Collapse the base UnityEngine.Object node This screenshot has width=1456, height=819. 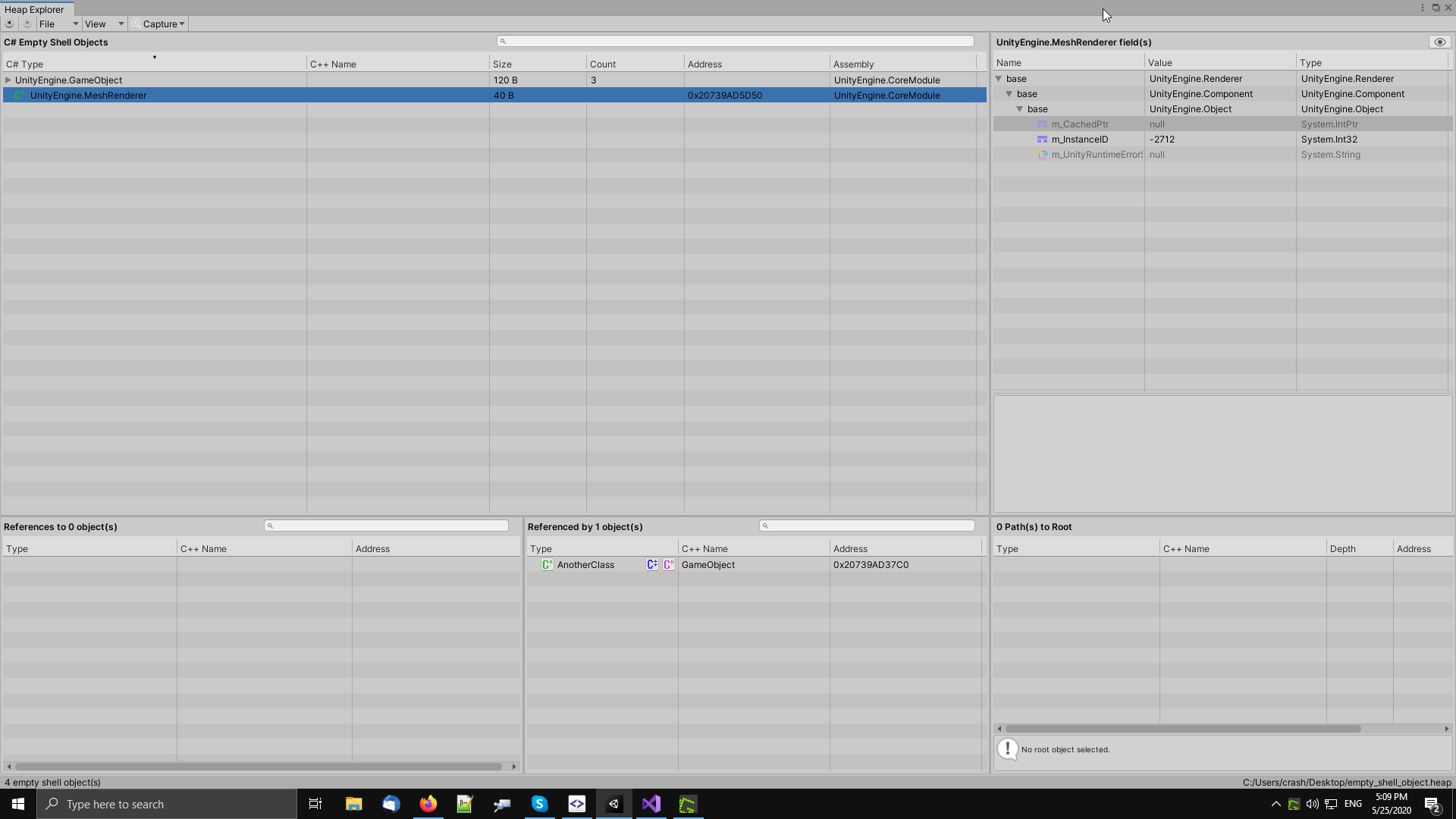tap(1020, 109)
